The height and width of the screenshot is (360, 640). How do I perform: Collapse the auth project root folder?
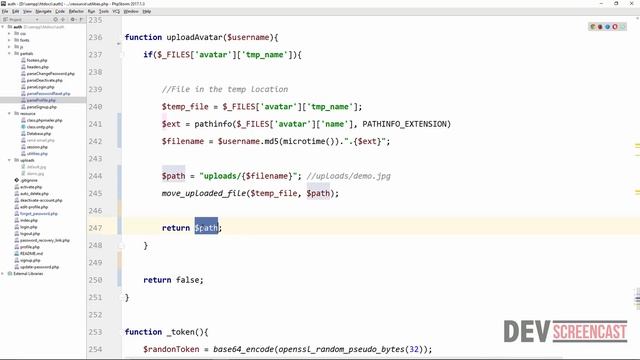pyautogui.click(x=3, y=27)
